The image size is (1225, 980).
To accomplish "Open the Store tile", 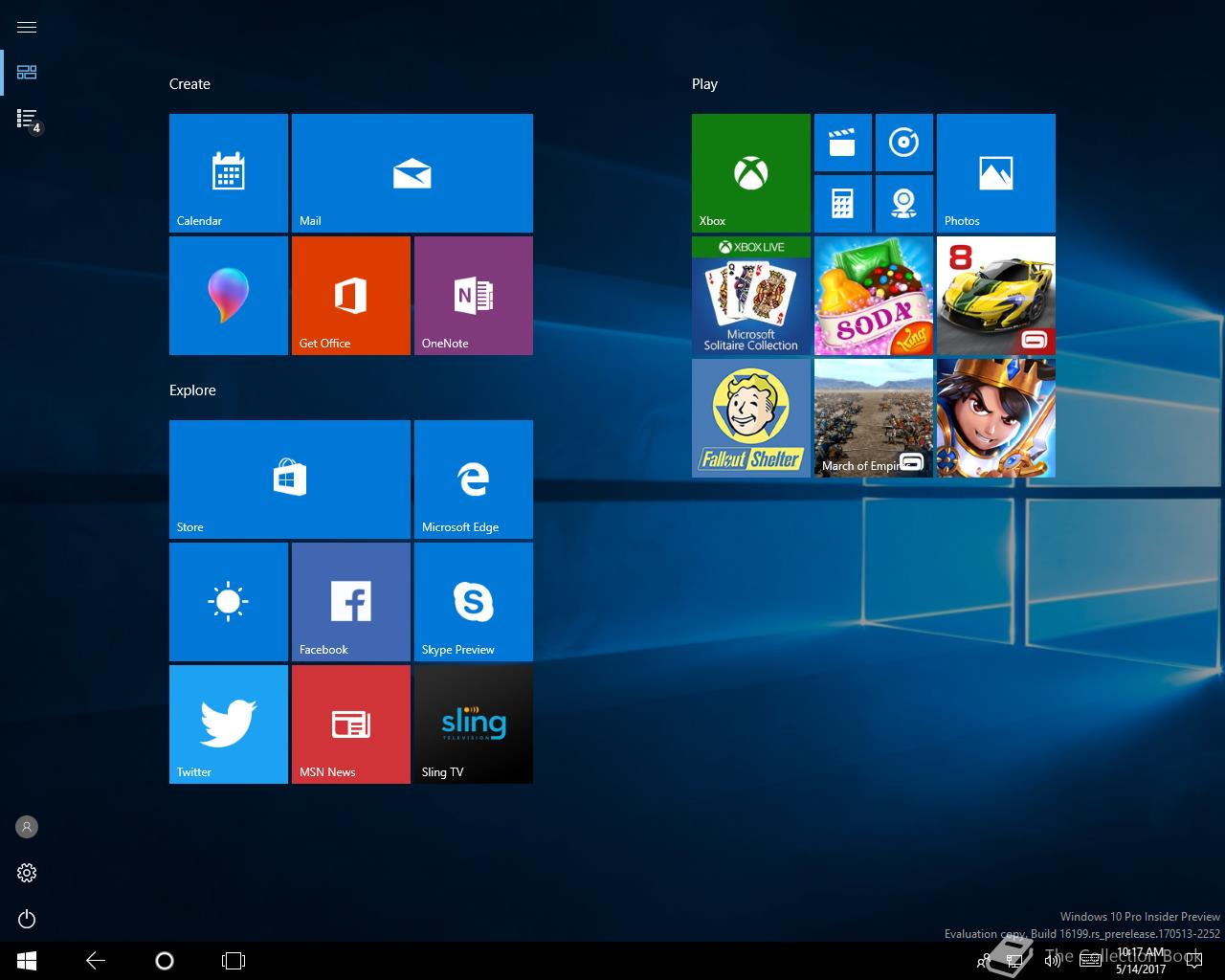I will (290, 479).
